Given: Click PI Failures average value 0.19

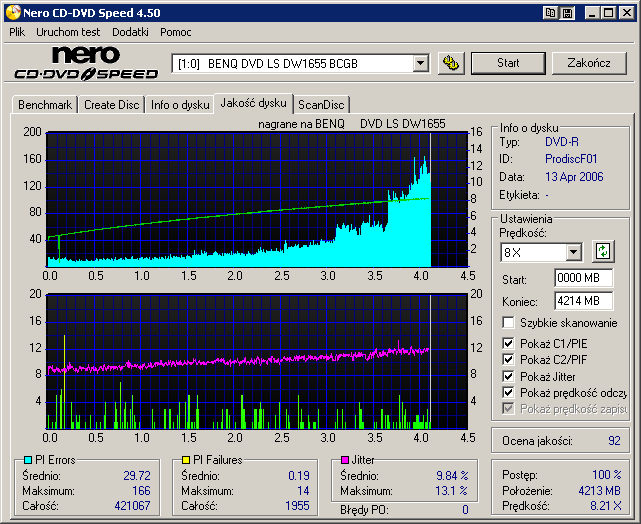Looking at the screenshot, I should 299,475.
